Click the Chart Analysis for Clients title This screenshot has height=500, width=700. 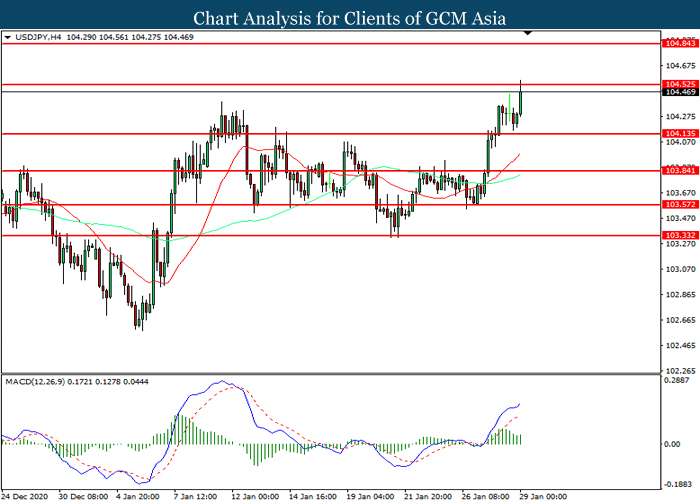point(349,17)
